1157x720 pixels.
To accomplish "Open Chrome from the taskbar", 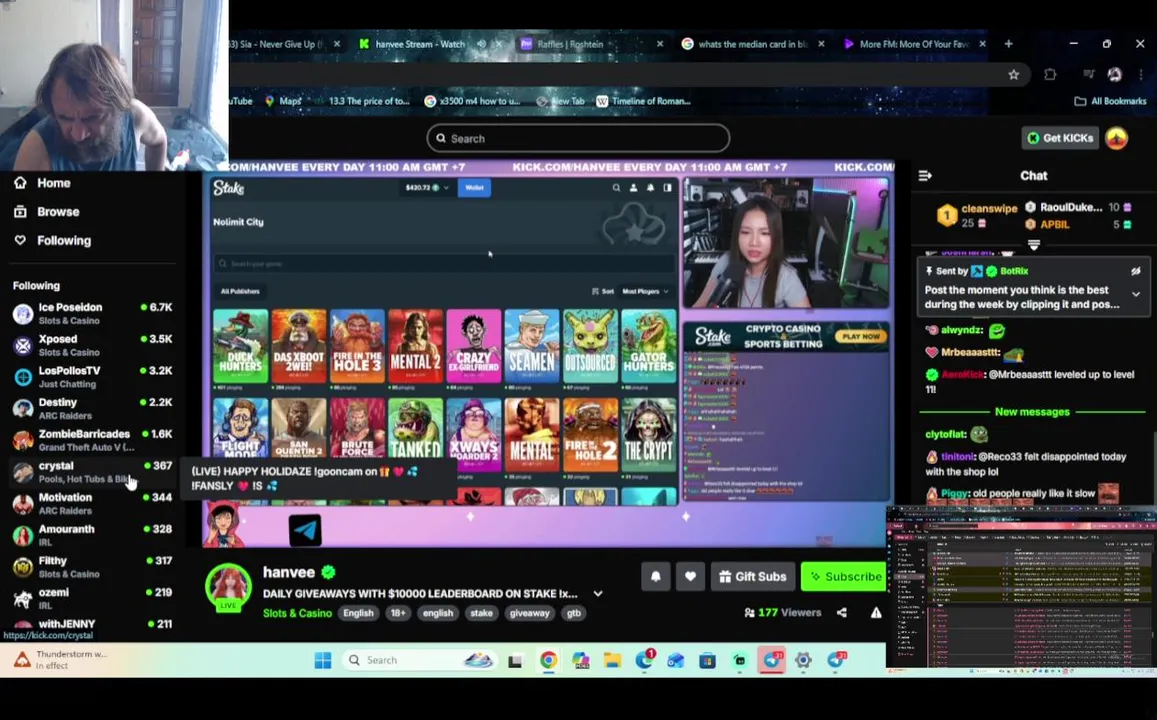I will (548, 660).
